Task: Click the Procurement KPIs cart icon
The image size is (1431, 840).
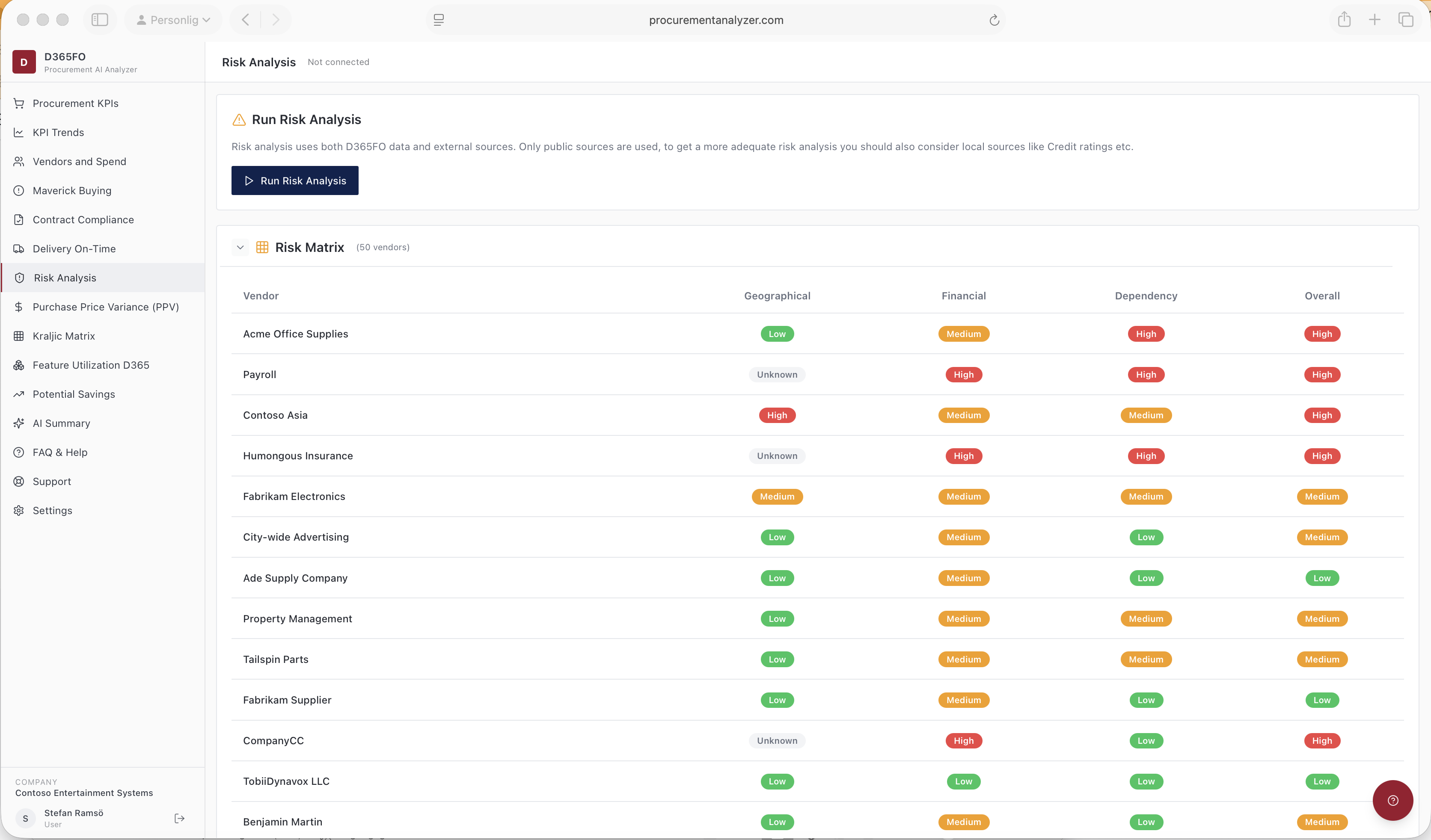Action: [19, 104]
